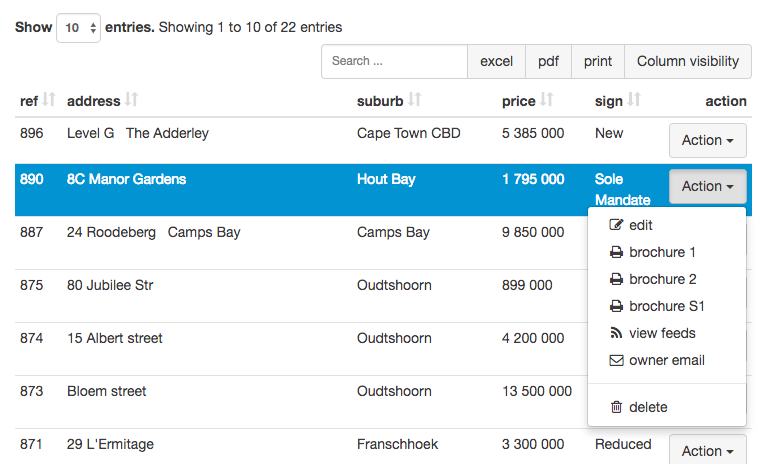This screenshot has width=763, height=464.
Task: Click the RSS icon beside view feeds
Action: pyautogui.click(x=616, y=334)
